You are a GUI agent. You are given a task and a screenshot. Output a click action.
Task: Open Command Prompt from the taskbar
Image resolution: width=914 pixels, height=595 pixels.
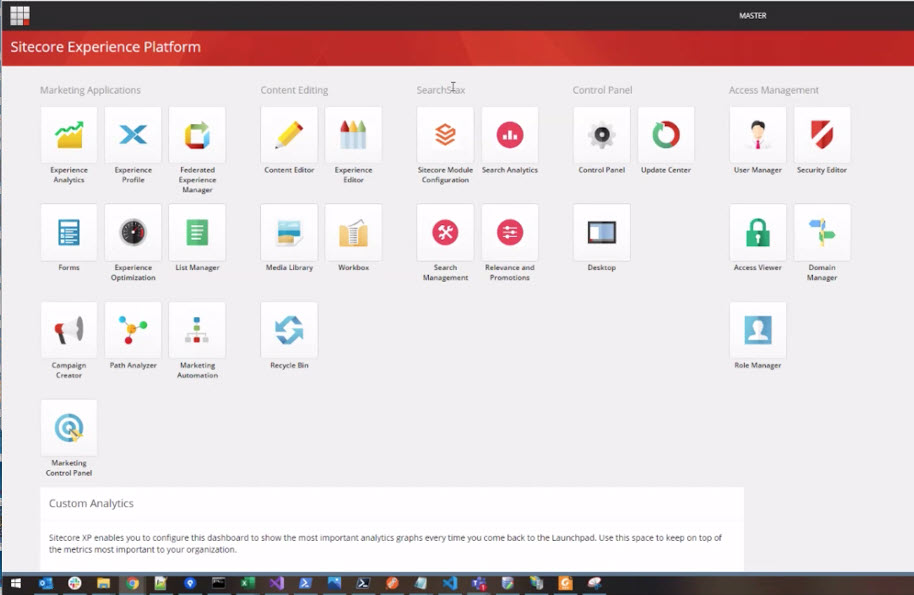[219, 583]
